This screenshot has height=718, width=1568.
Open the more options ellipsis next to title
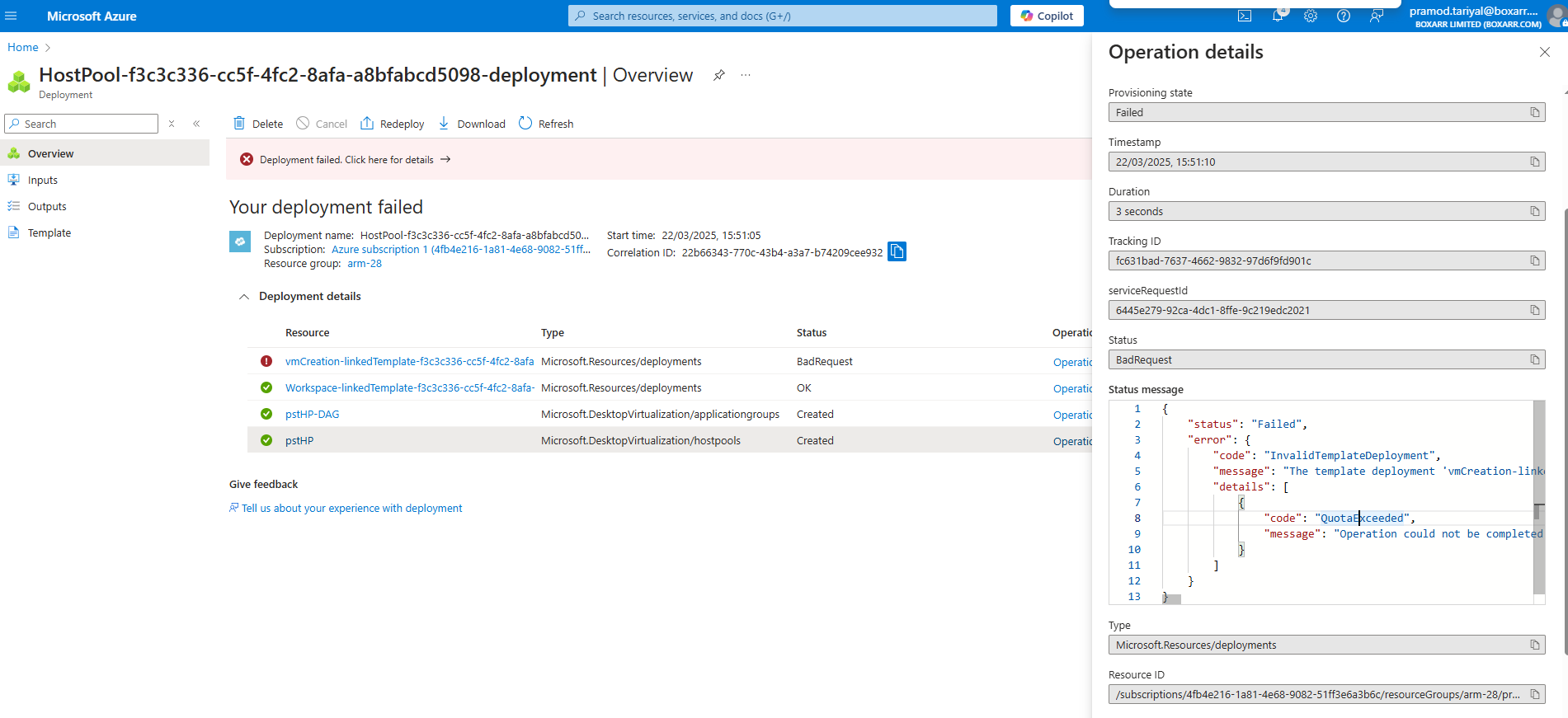tap(746, 75)
